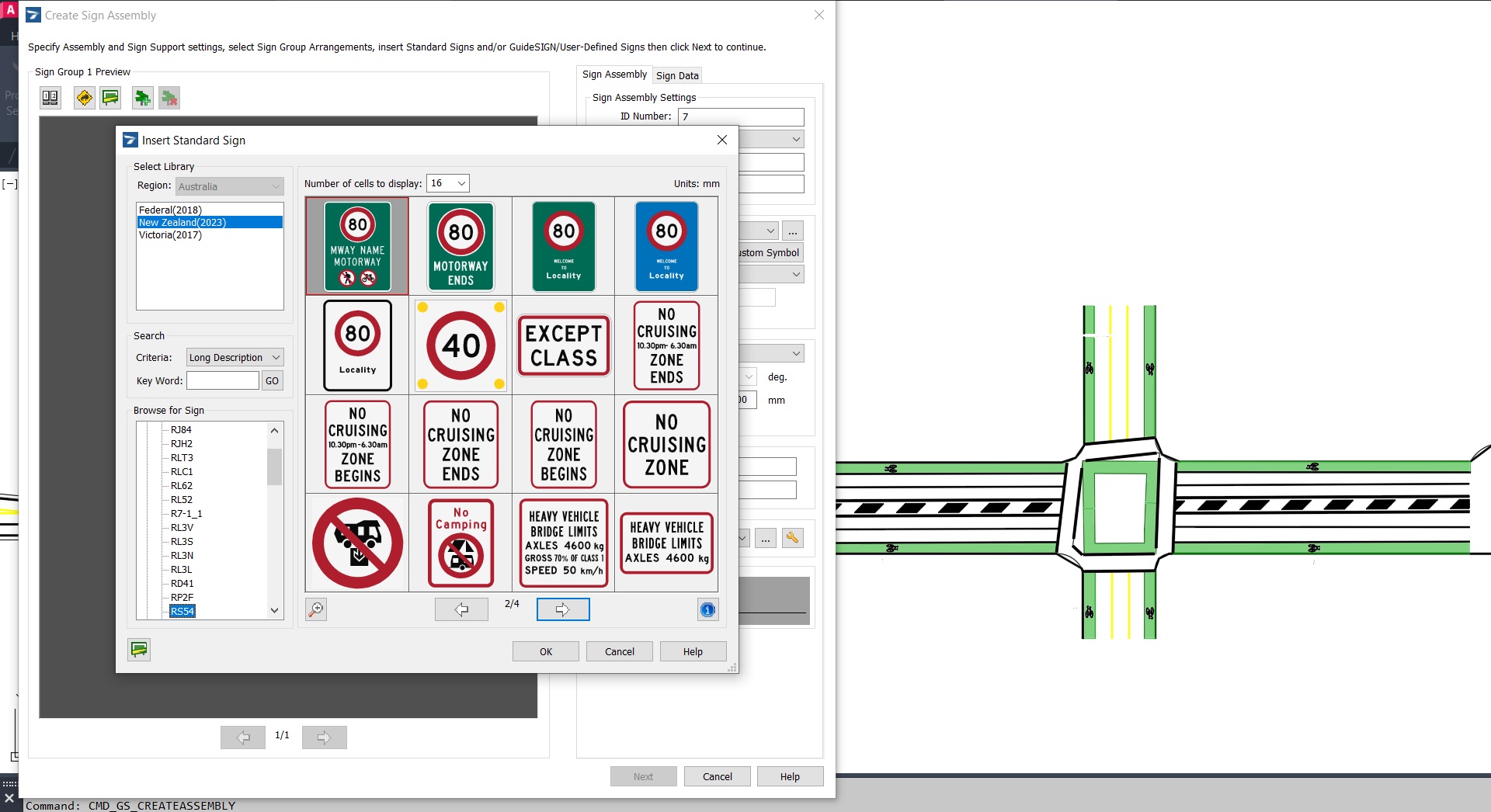Click the green sign icon below Browse for Sign
Image resolution: width=1491 pixels, height=812 pixels.
[x=139, y=649]
